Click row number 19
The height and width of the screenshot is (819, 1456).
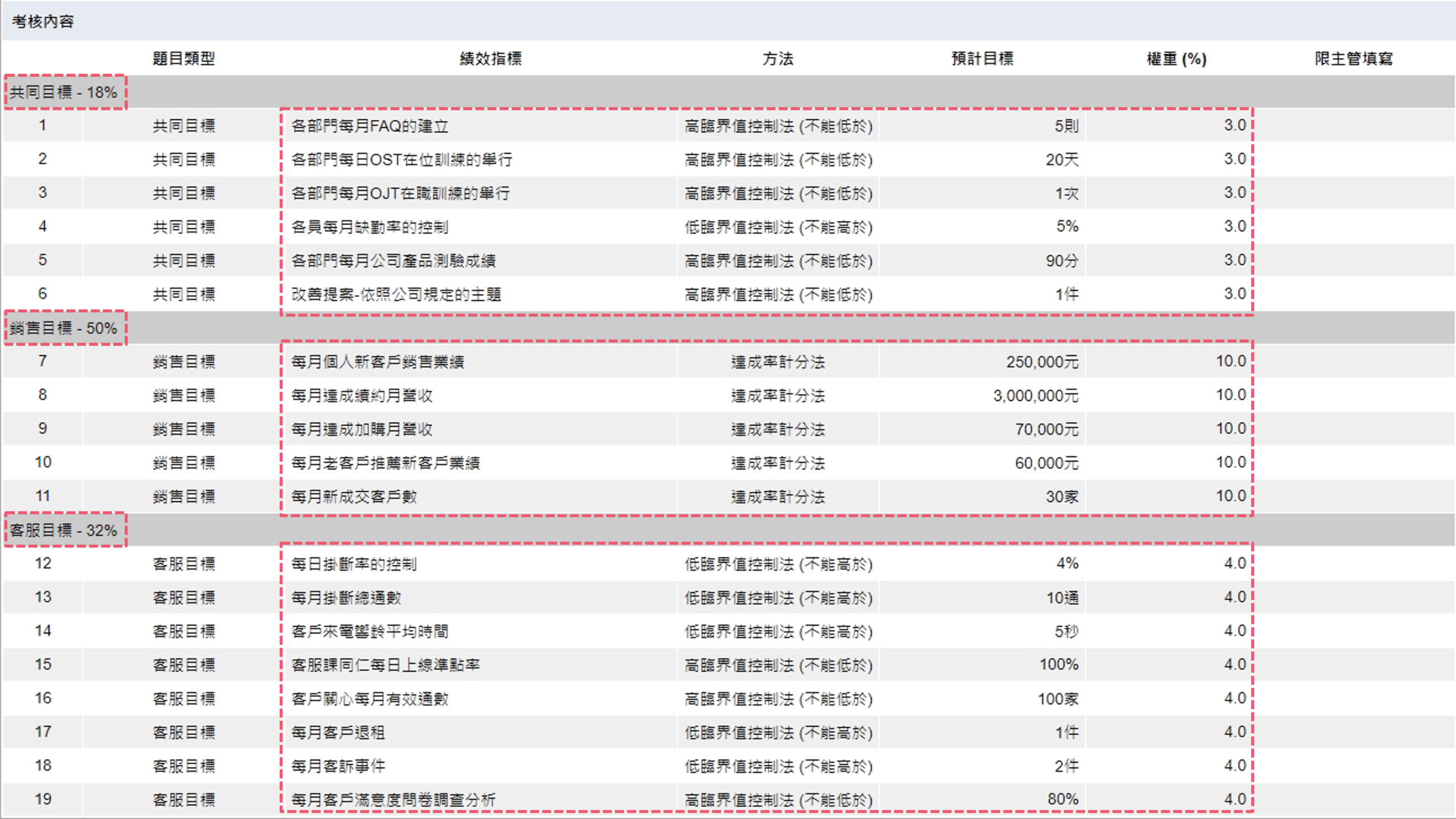click(43, 800)
